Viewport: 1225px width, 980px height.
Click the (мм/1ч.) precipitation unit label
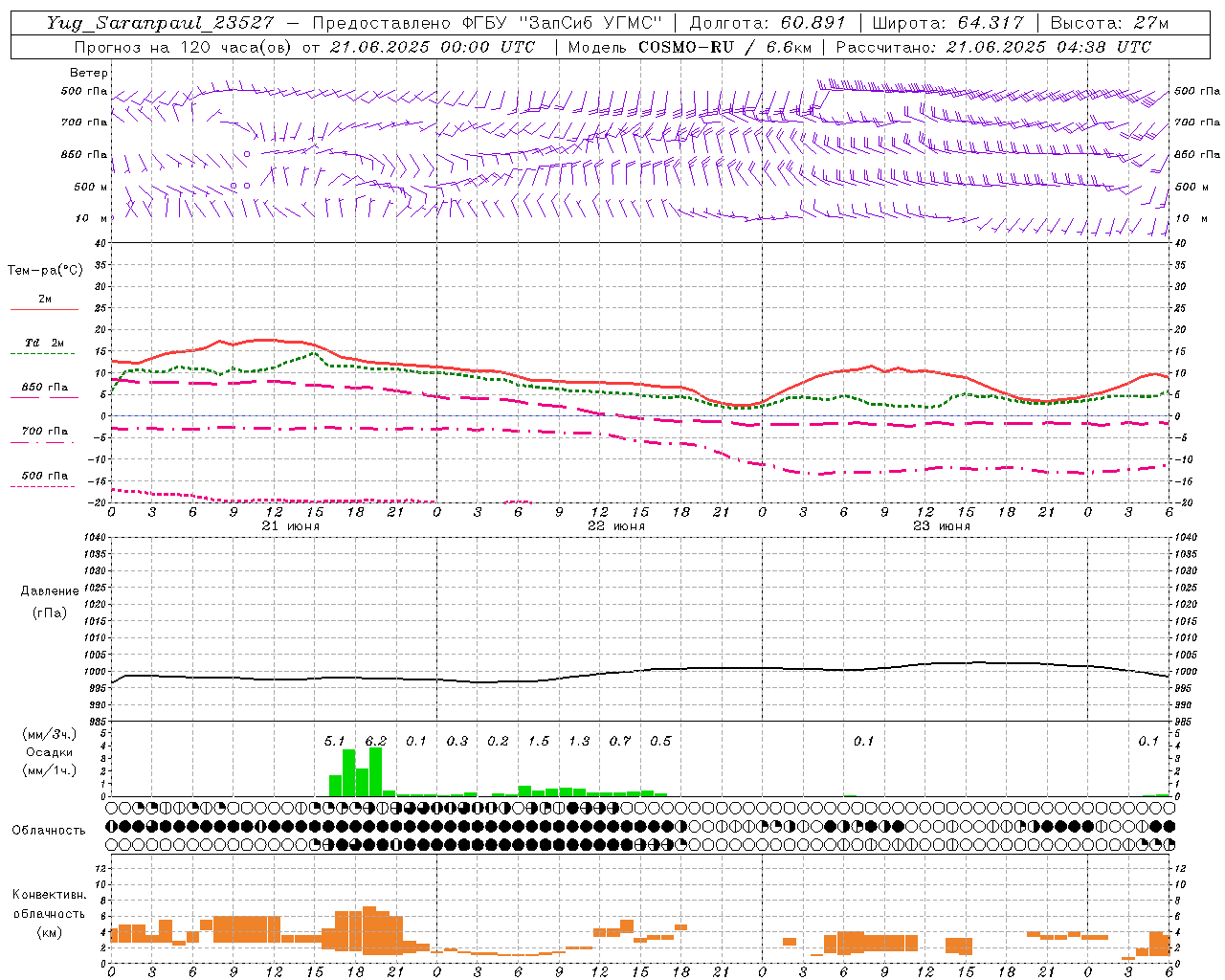pos(50,770)
